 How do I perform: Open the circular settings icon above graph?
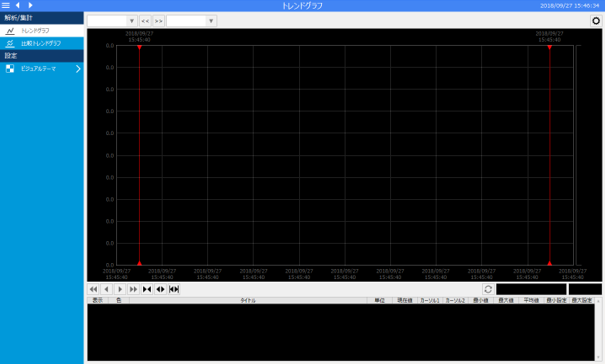[x=596, y=21]
